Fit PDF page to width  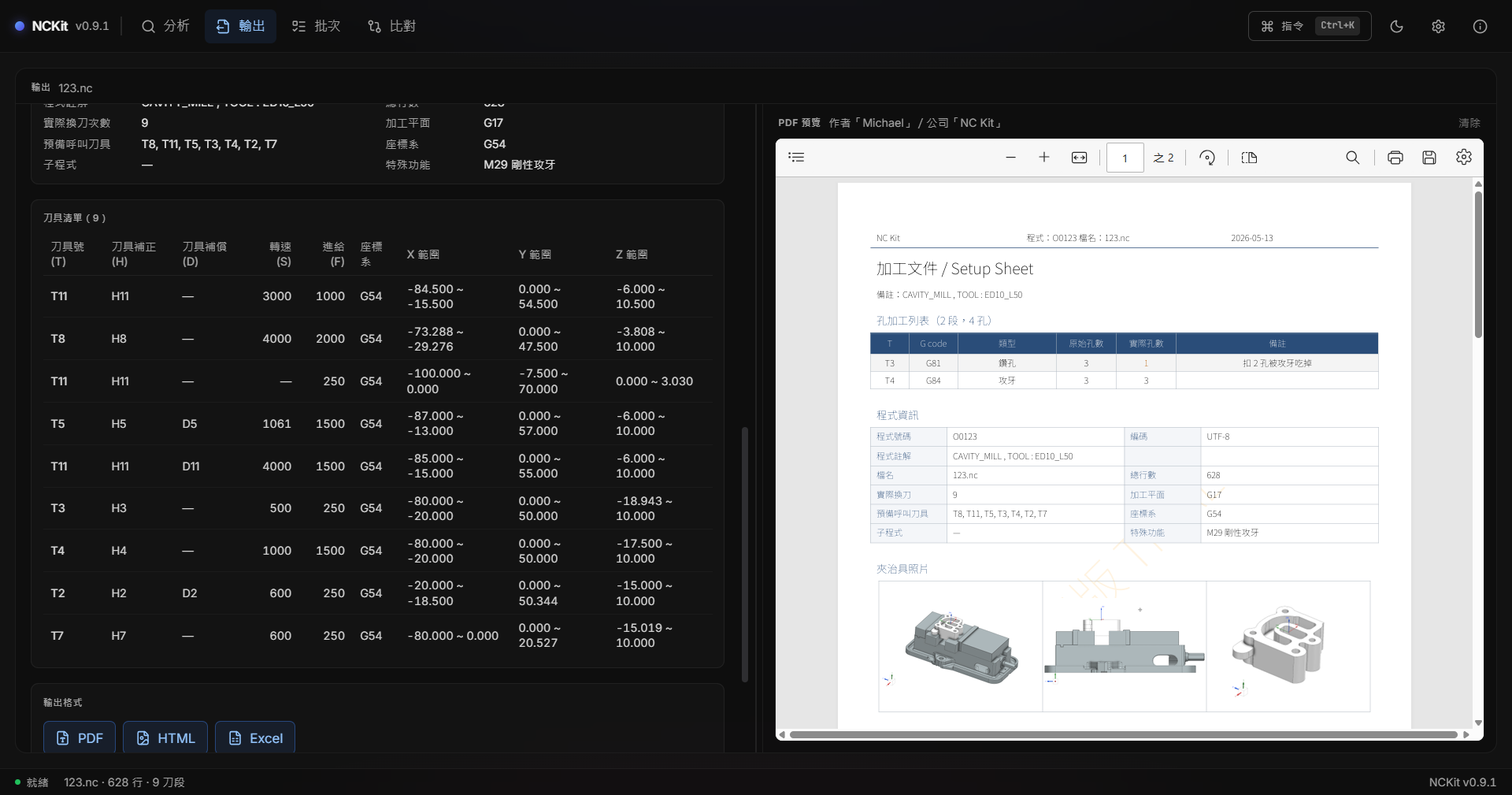tap(1079, 158)
